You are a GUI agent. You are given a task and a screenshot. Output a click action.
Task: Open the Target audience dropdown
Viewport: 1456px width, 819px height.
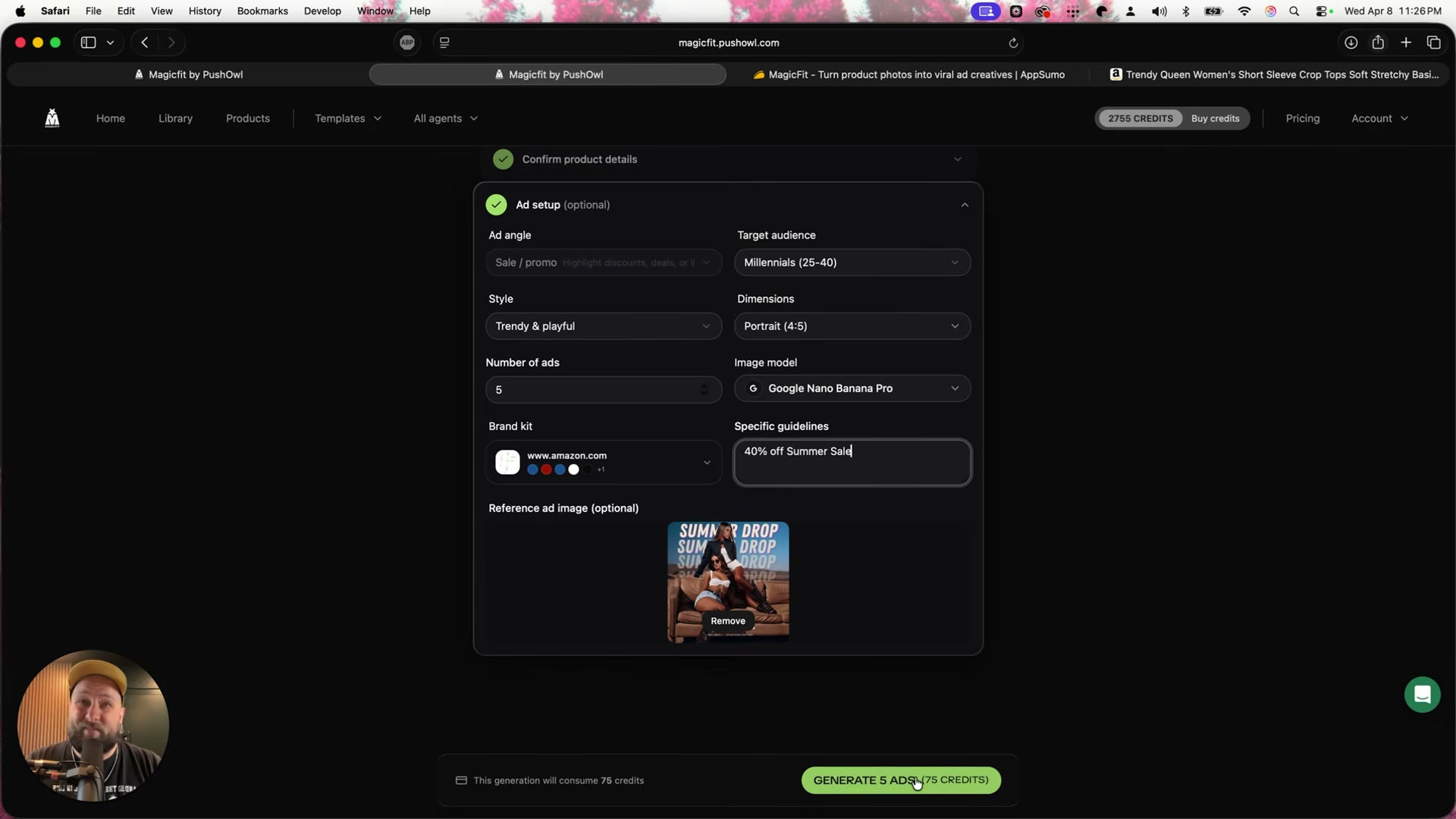[x=852, y=262]
